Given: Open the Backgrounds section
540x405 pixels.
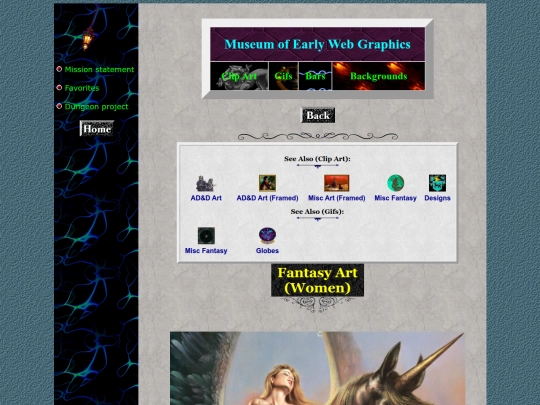Looking at the screenshot, I should click(378, 76).
